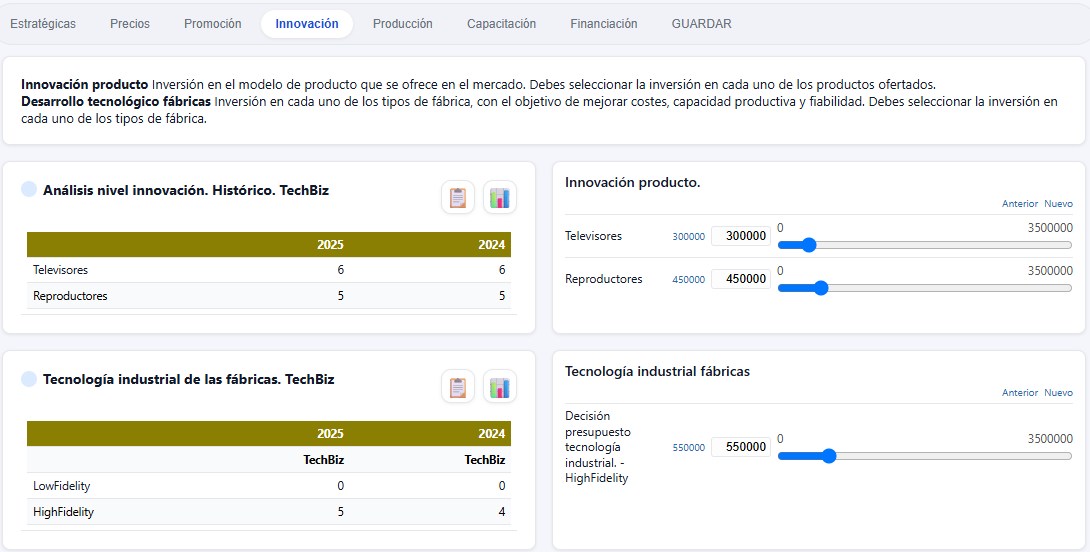Click Anterior label in Tecnología industrial fábricas panel
Screen dimensions: 1090x552
point(1020,393)
